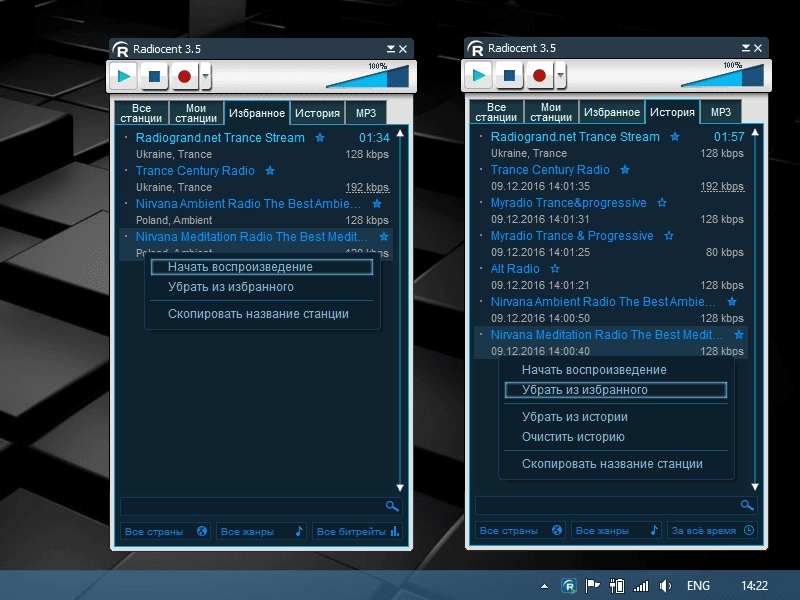800x600 pixels.
Task: Favorite Myradio Trance&progressive in the history list
Action: click(x=662, y=203)
